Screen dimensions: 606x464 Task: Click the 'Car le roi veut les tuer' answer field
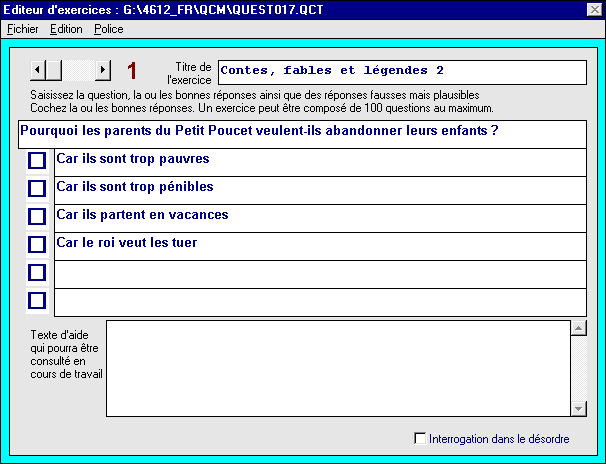(x=320, y=244)
